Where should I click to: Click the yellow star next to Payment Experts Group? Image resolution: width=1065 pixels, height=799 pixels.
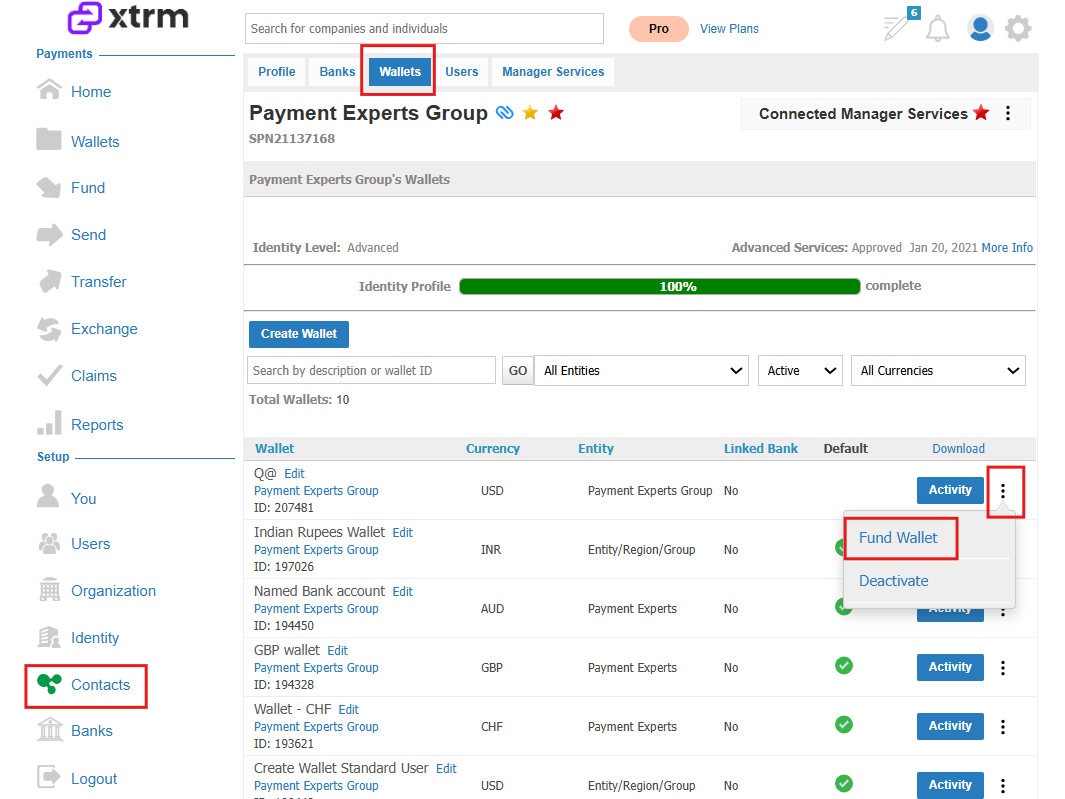coord(530,113)
